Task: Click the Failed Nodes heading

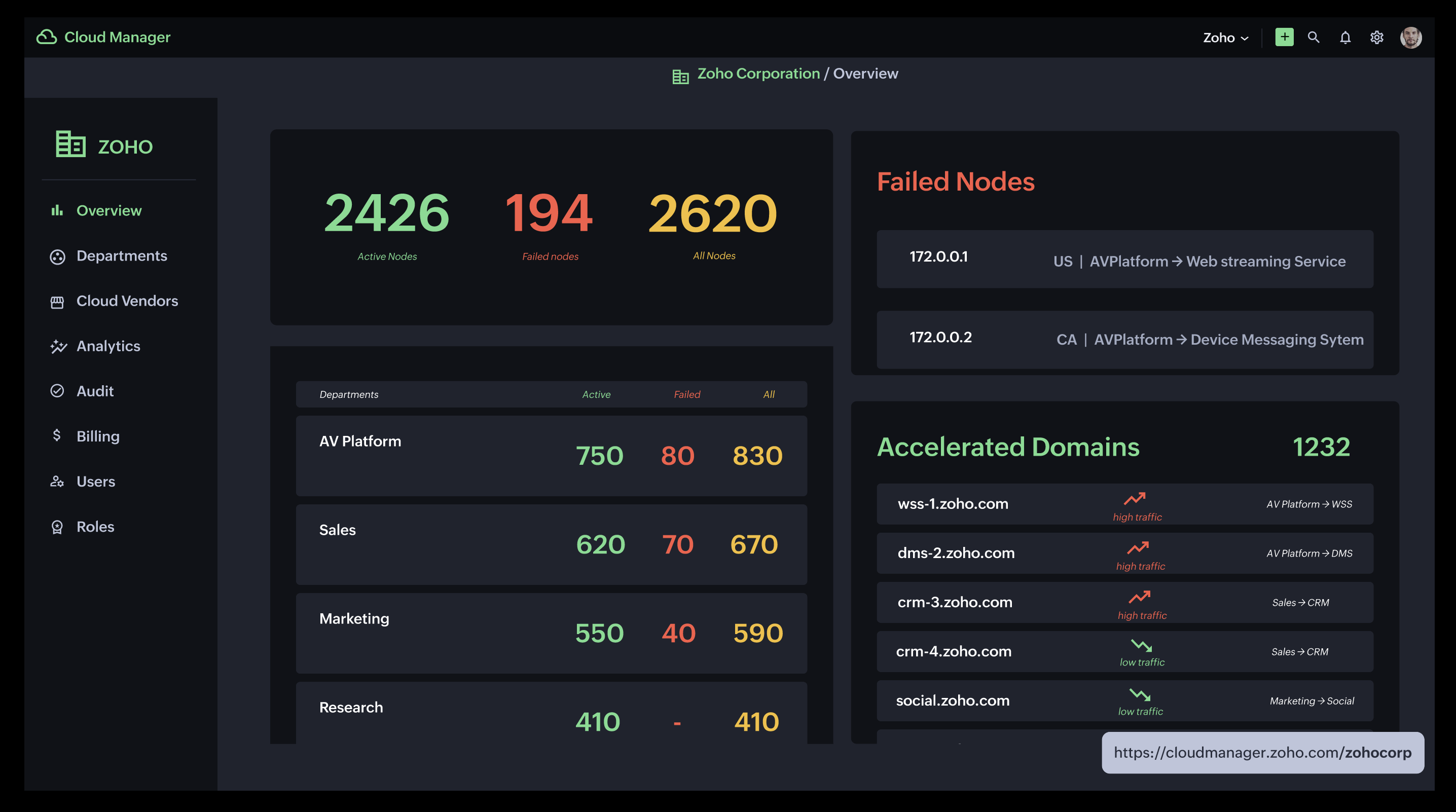Action: 955,182
